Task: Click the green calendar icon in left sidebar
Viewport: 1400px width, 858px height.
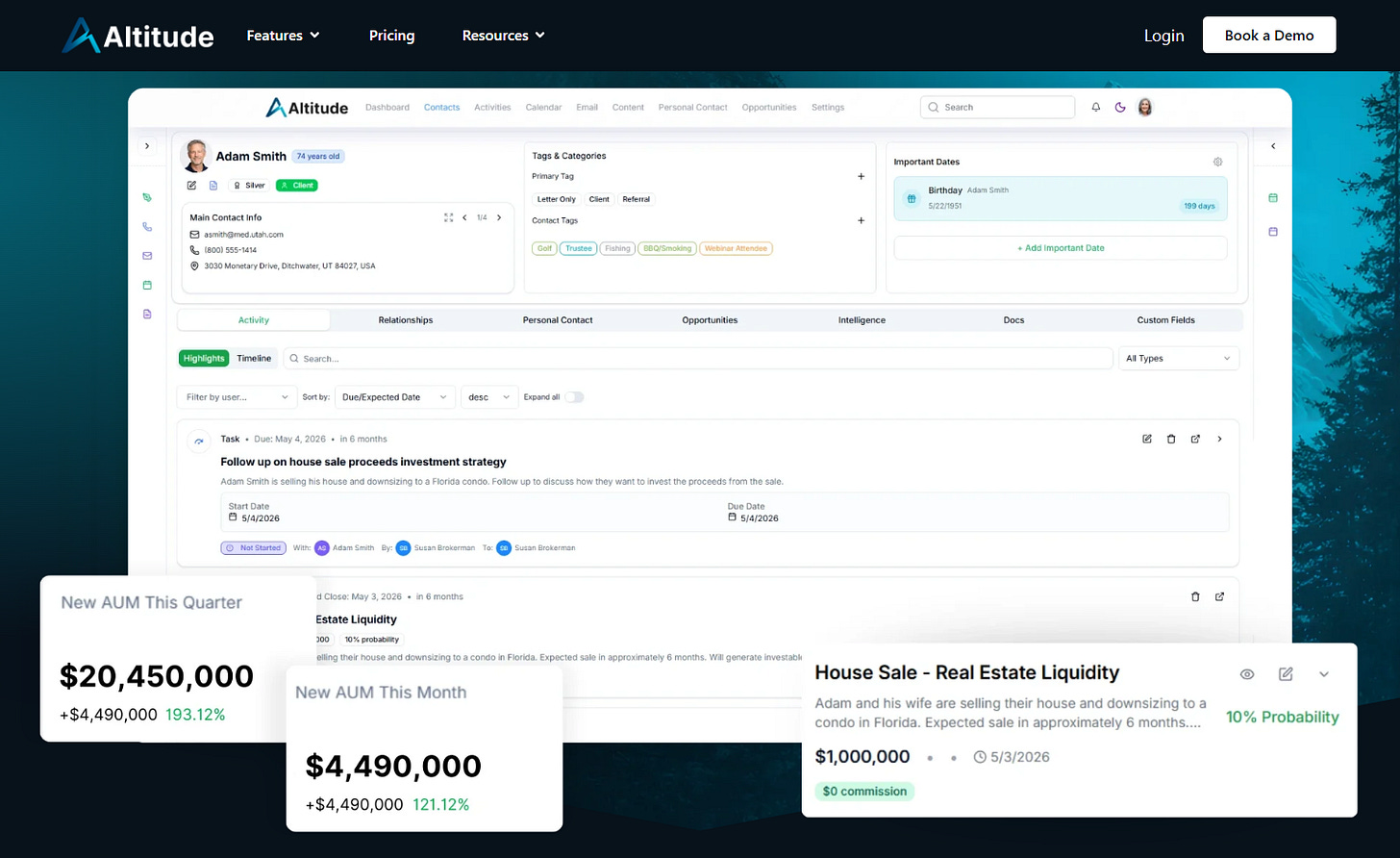Action: coord(147,285)
